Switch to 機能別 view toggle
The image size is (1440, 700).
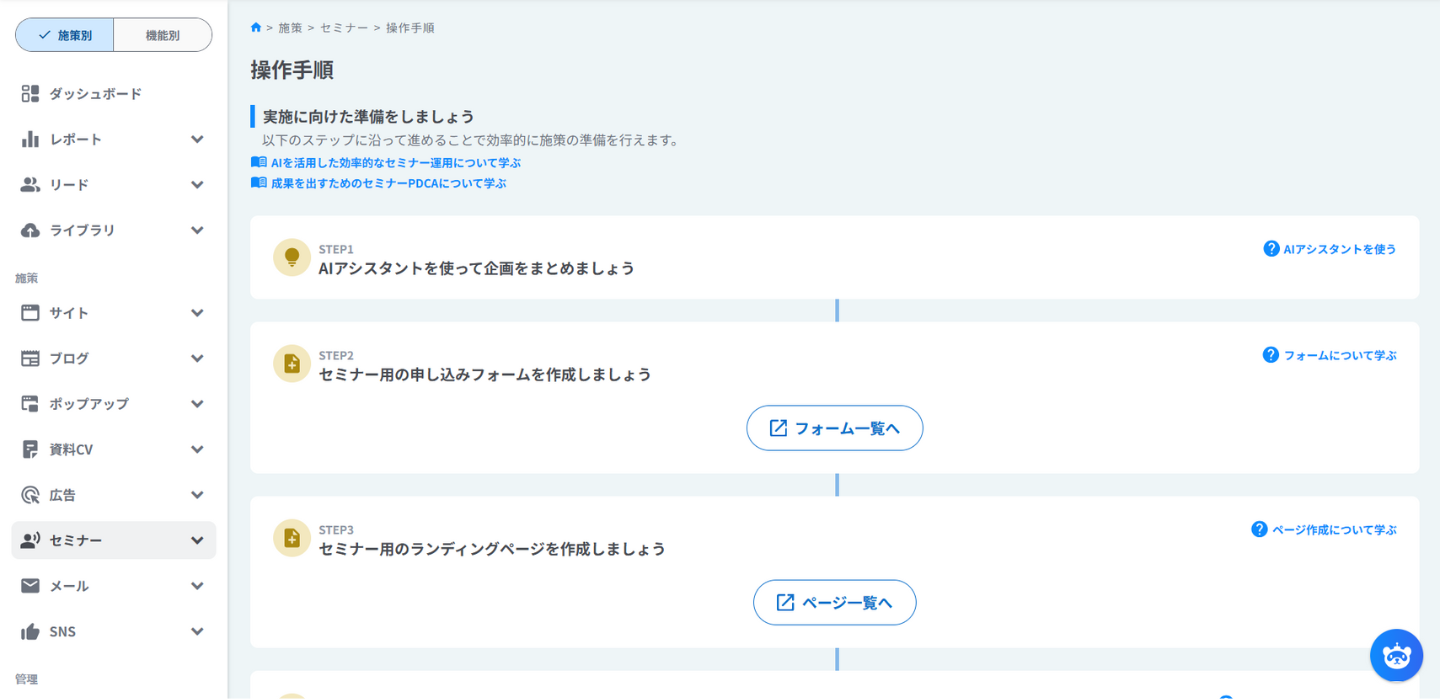[x=163, y=35]
